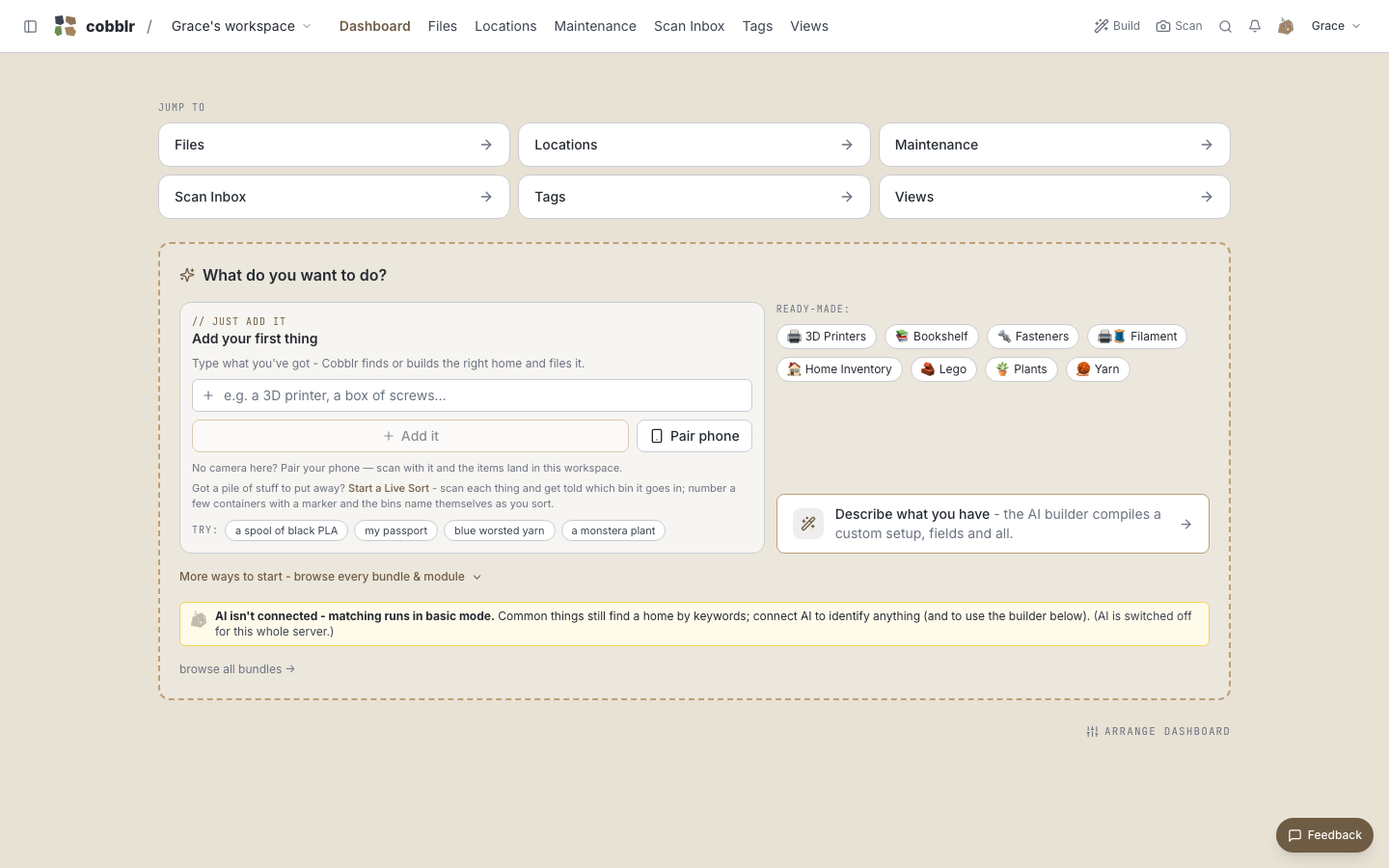Toggle the sidebar panel icon
Image resolution: width=1389 pixels, height=868 pixels.
coord(31,26)
